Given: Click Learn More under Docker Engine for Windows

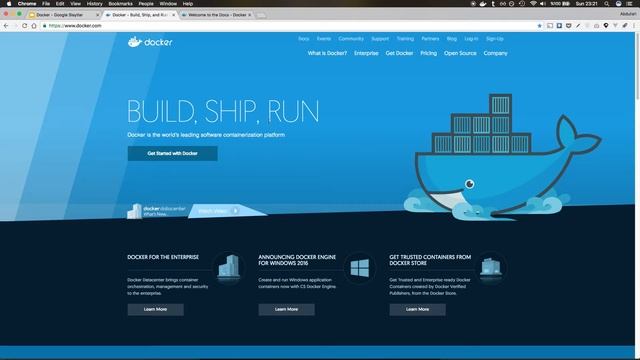Looking at the screenshot, I should 287,309.
